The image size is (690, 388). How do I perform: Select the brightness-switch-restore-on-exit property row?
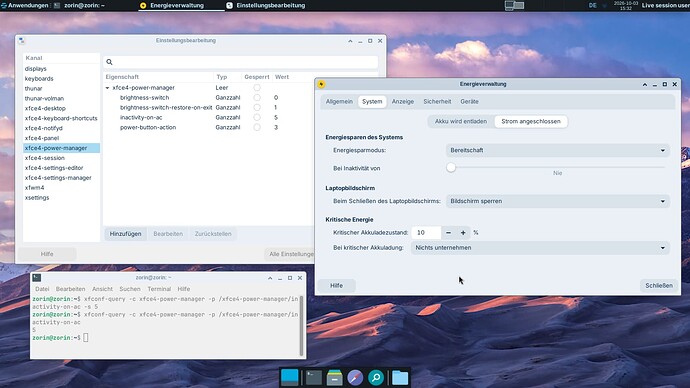(208, 107)
